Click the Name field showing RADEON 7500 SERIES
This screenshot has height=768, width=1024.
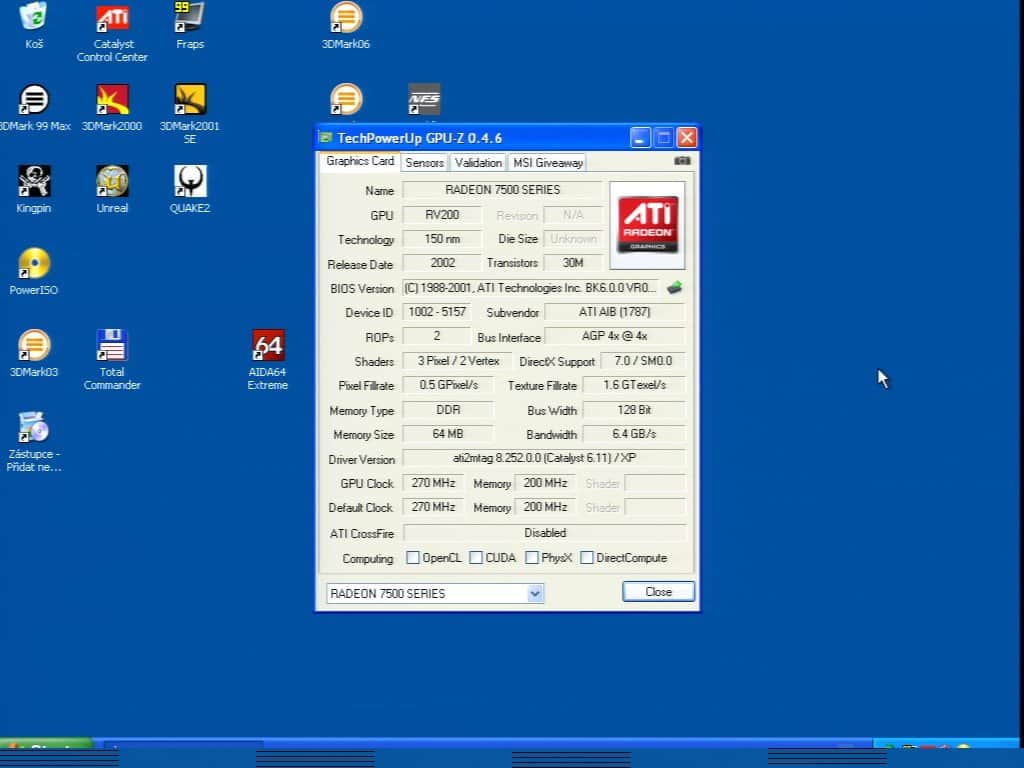[x=502, y=190]
